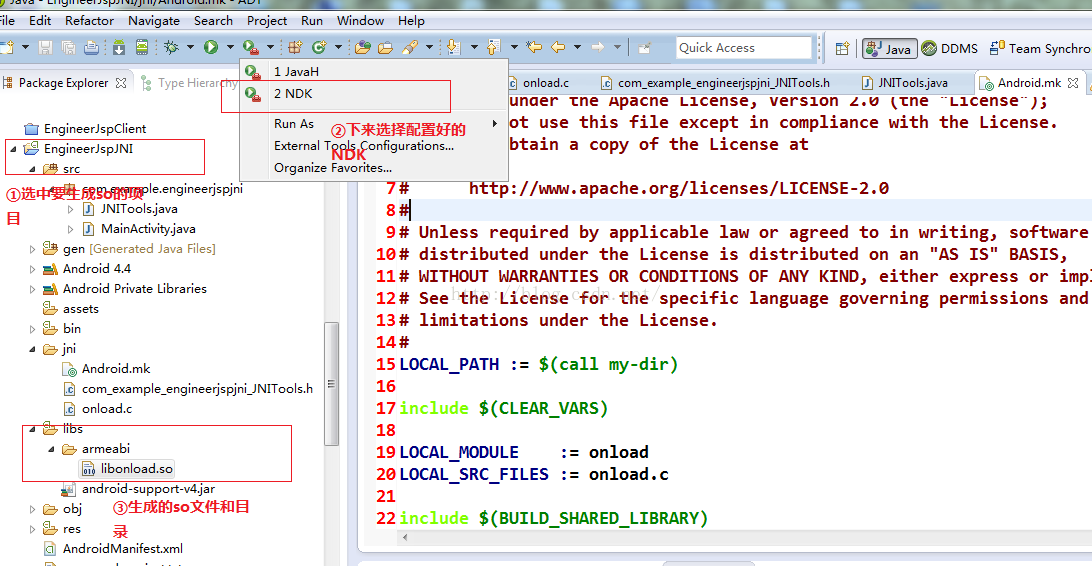The width and height of the screenshot is (1092, 566).
Task: Click the Open Perspective icon
Action: (x=842, y=48)
